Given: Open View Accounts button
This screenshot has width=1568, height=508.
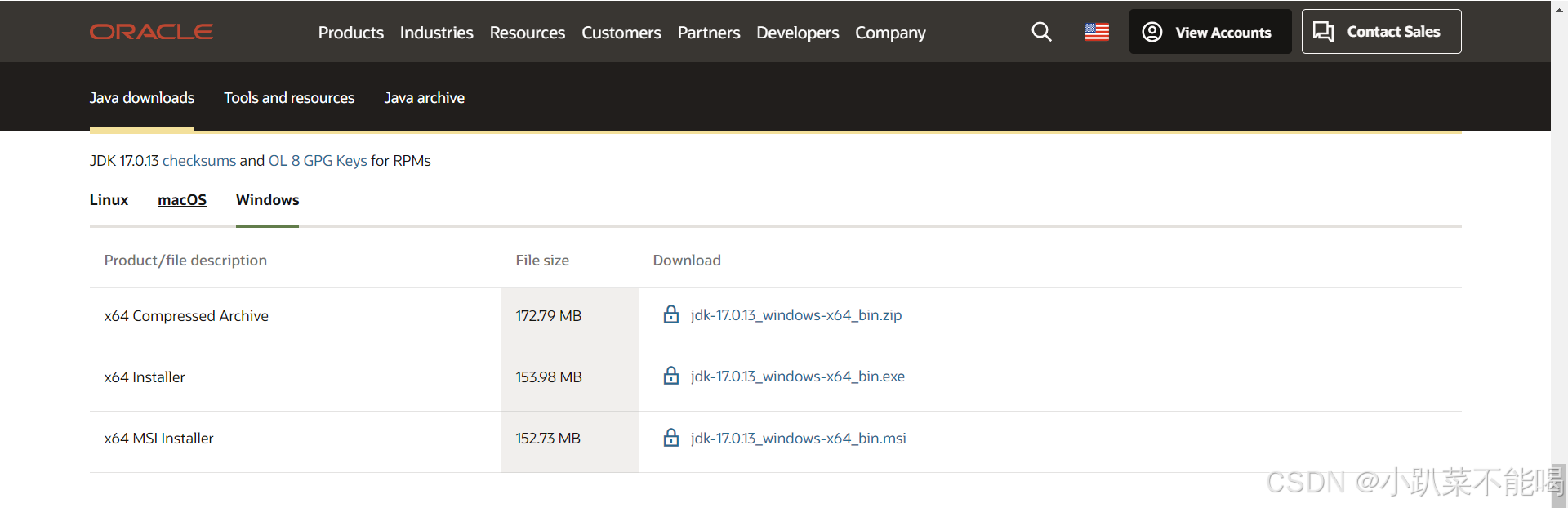Looking at the screenshot, I should 1210,32.
